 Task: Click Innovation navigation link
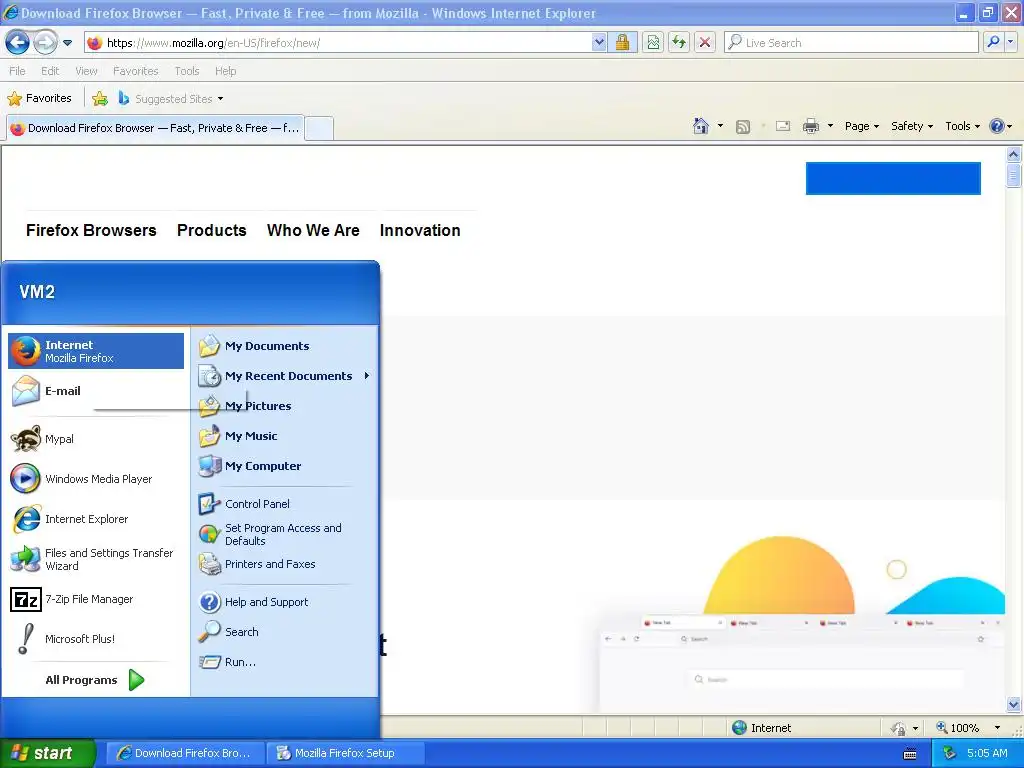pos(420,231)
